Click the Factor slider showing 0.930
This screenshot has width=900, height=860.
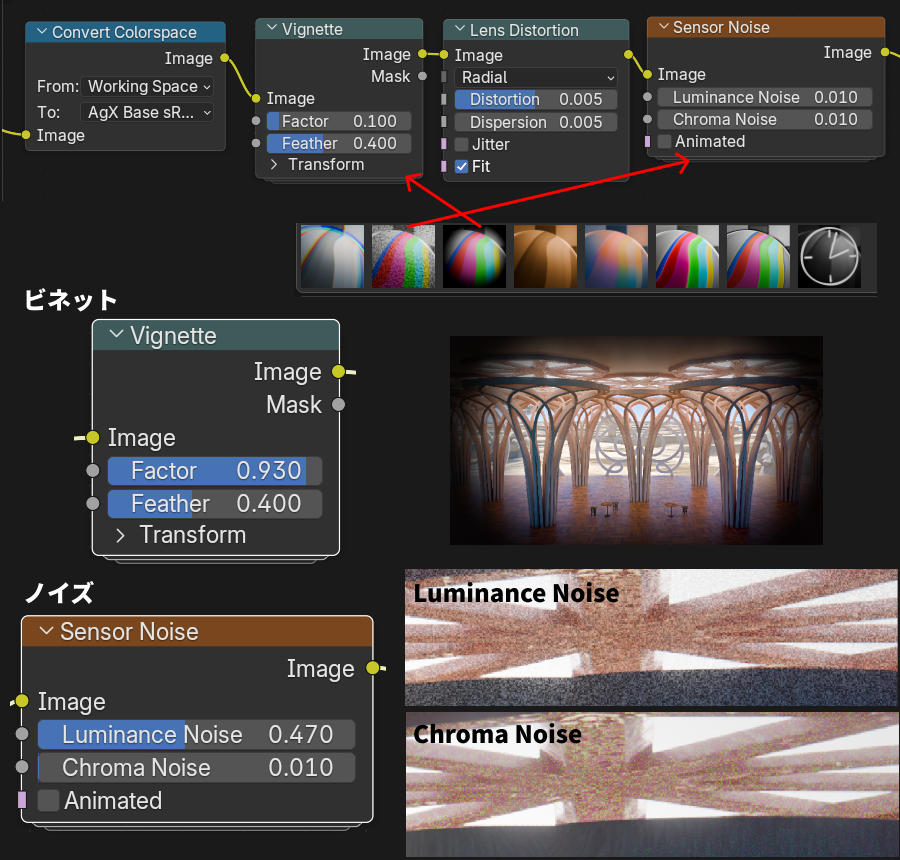pos(214,471)
